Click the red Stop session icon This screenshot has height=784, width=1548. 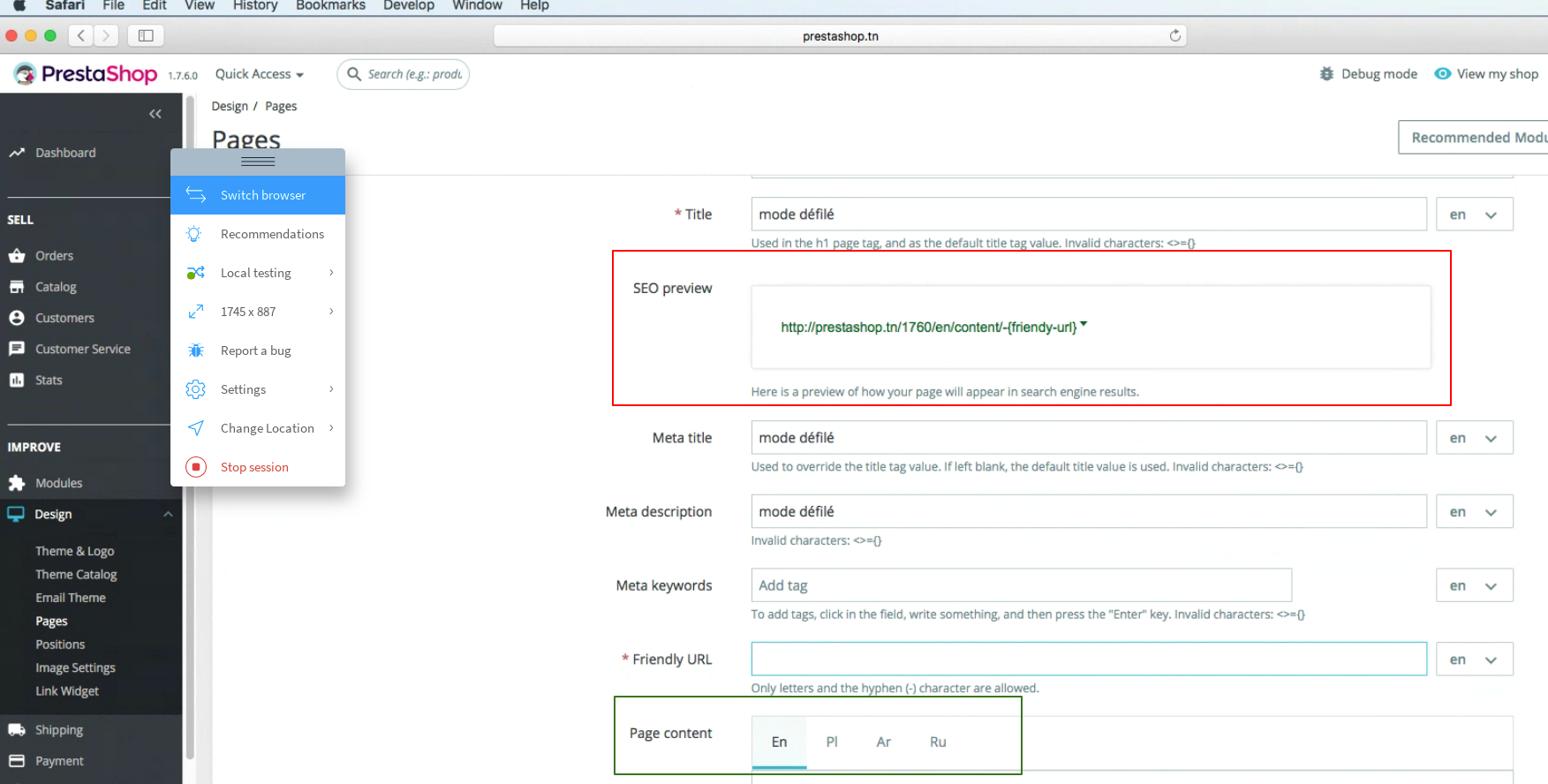point(196,467)
